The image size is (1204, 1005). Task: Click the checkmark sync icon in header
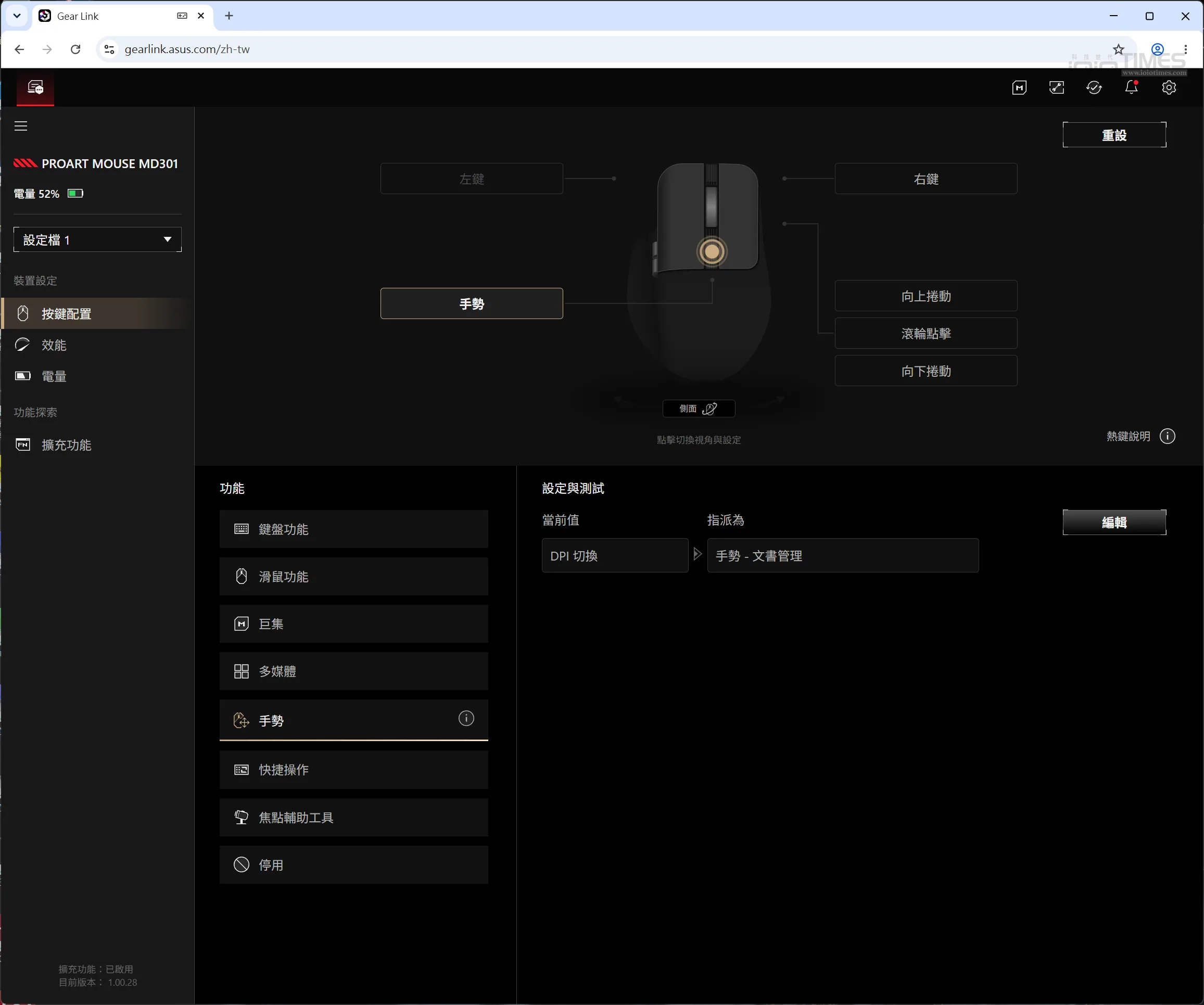(1094, 87)
